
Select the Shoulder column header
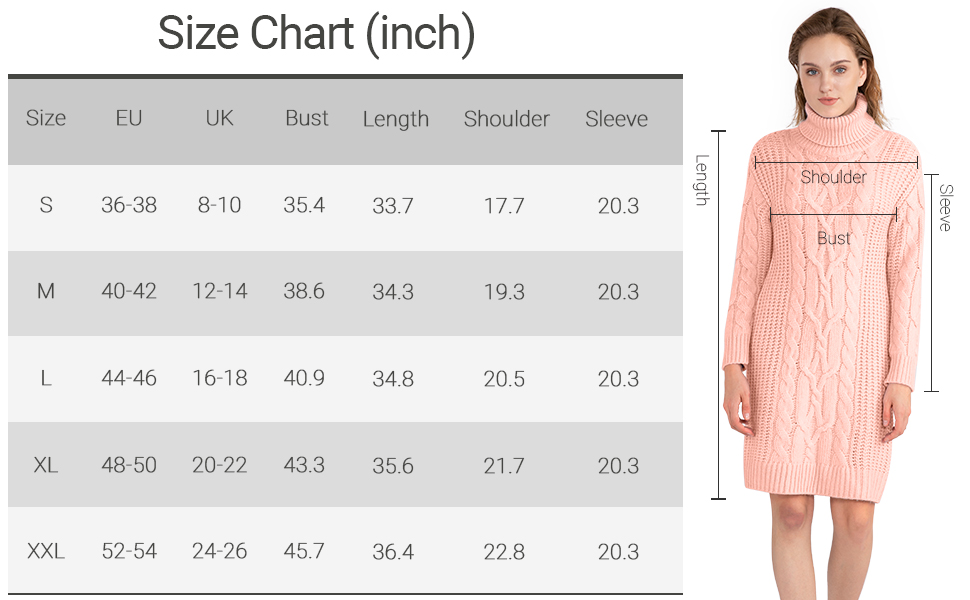tap(506, 119)
